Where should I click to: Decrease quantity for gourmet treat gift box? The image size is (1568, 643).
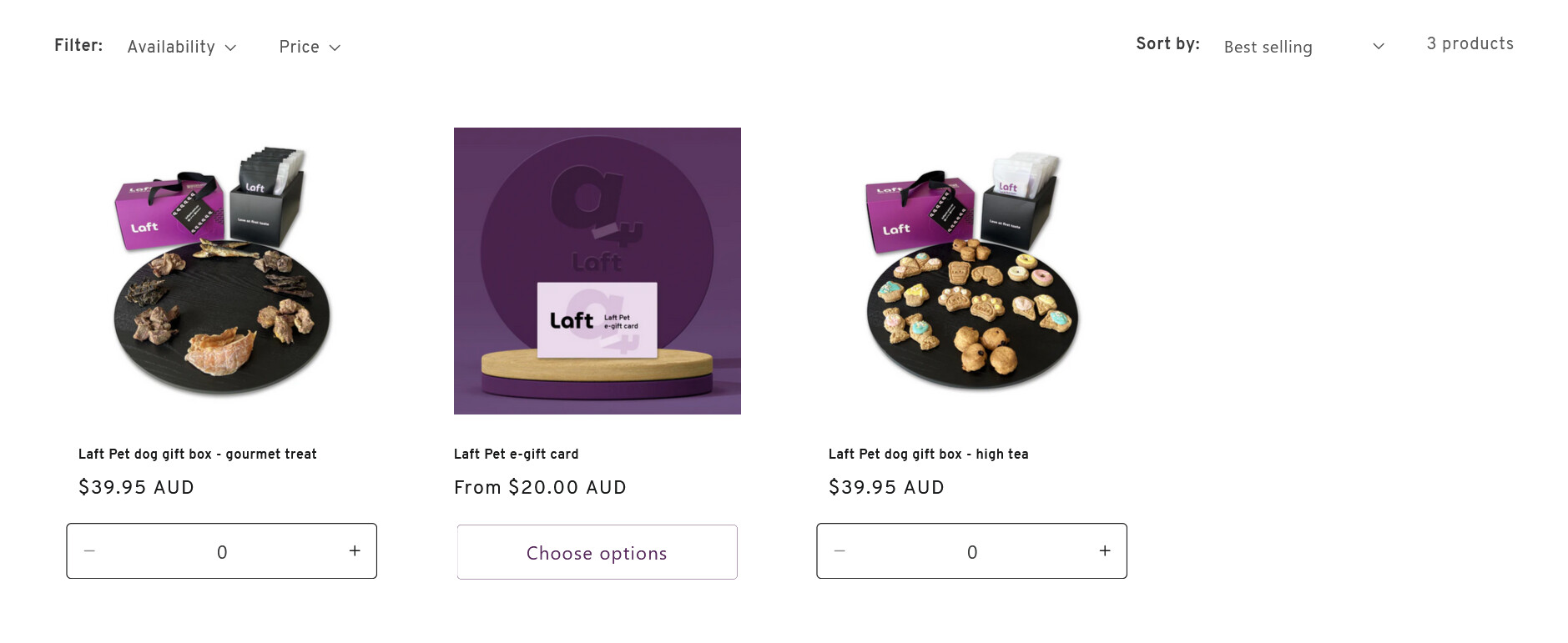(x=89, y=551)
